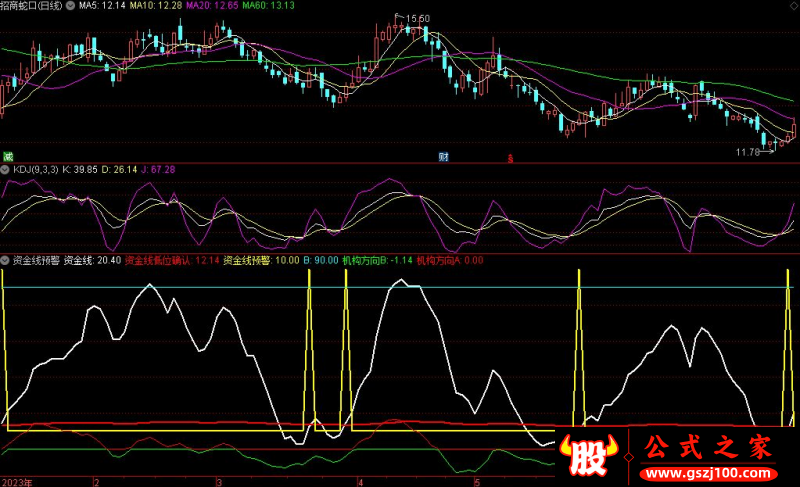Expand the KDJ indicator dropdown arrow
This screenshot has width=800, height=487.
click(x=6, y=170)
